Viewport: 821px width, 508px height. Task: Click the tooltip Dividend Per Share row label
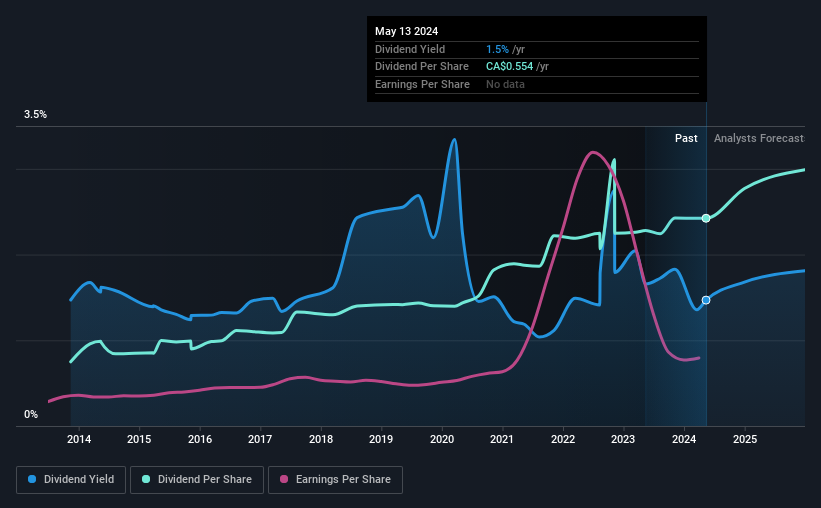coord(422,67)
